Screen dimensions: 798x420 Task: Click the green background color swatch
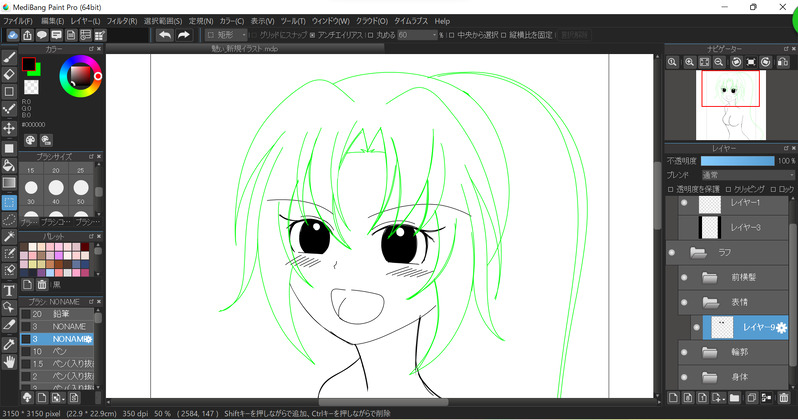(x=37, y=72)
